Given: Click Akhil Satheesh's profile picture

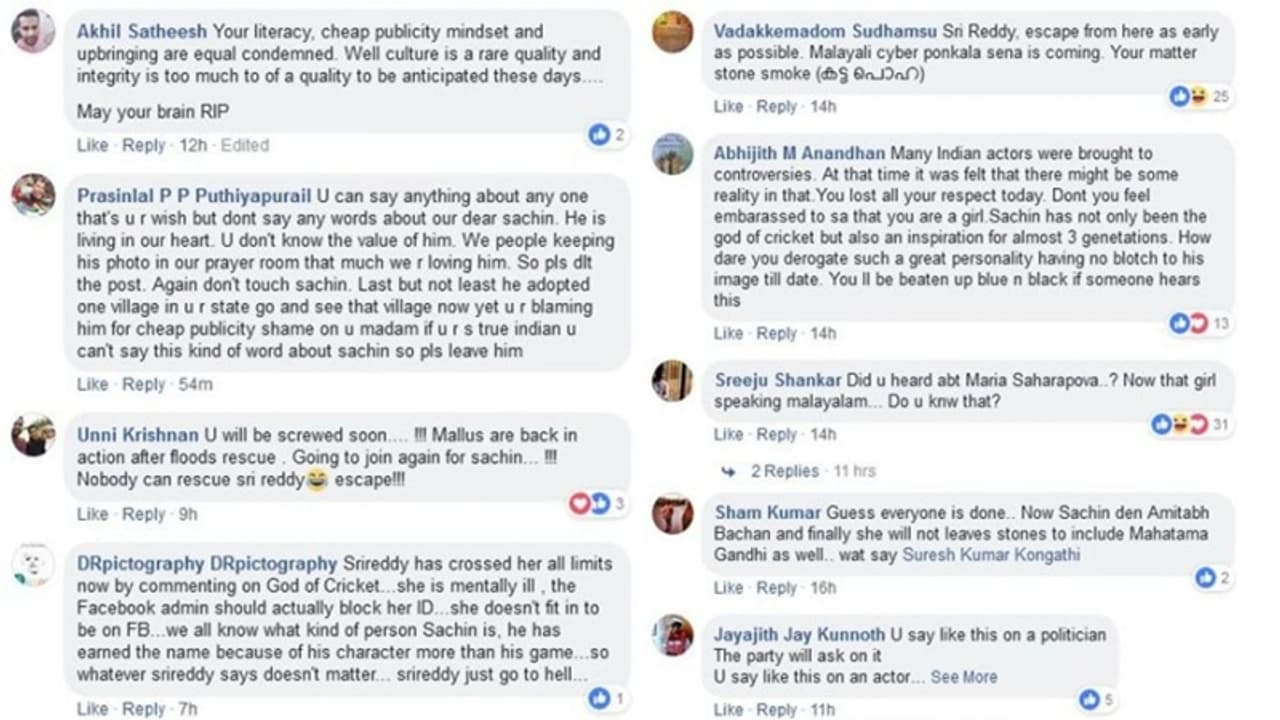Looking at the screenshot, I should pos(33,31).
